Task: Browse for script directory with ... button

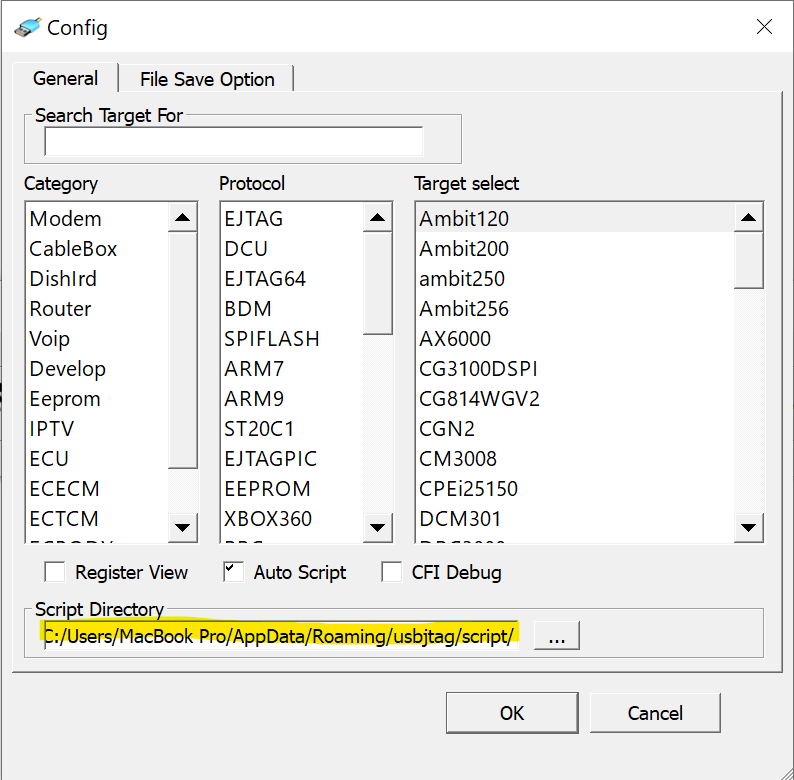Action: [556, 637]
